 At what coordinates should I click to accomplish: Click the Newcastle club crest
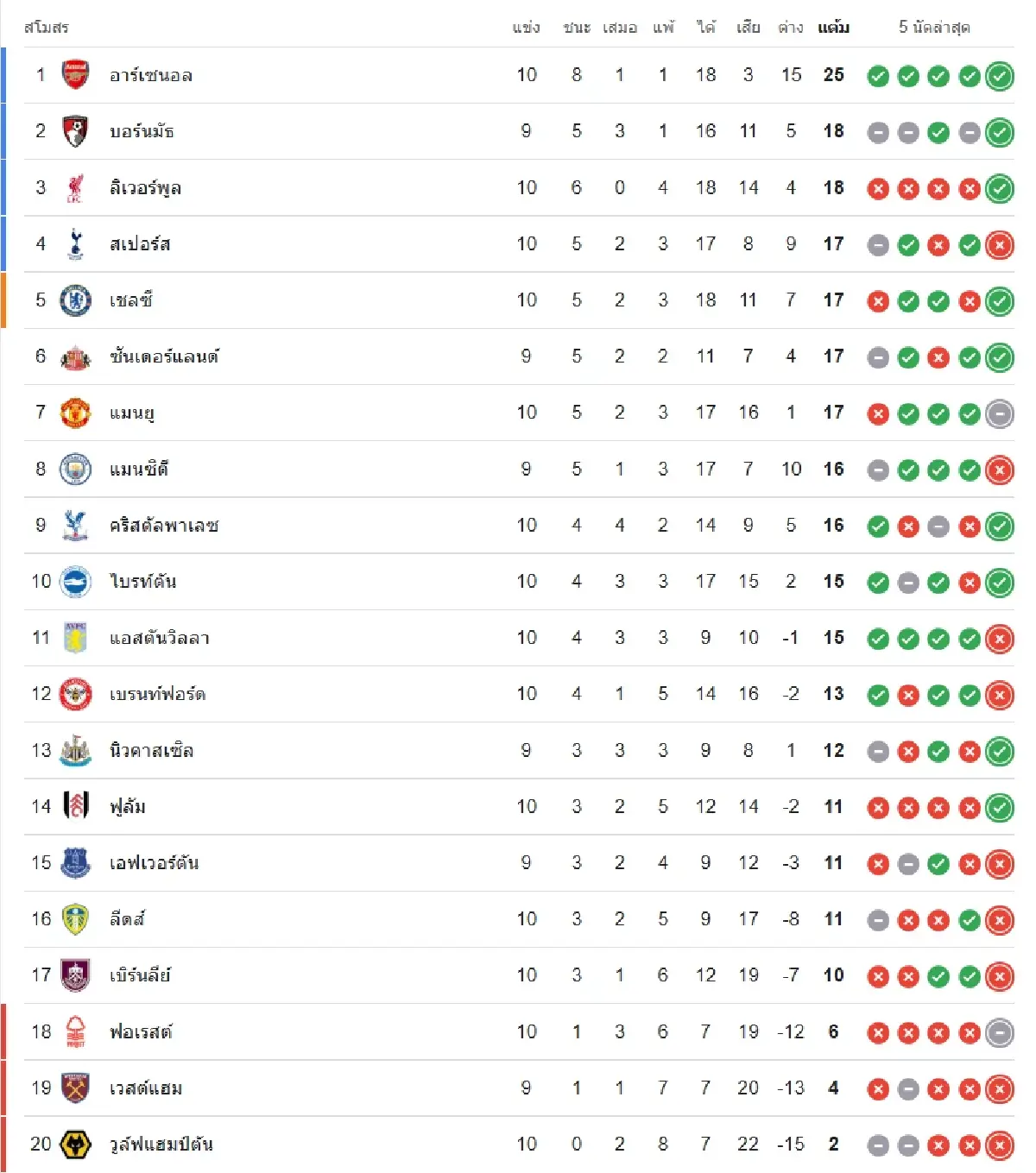[76, 751]
